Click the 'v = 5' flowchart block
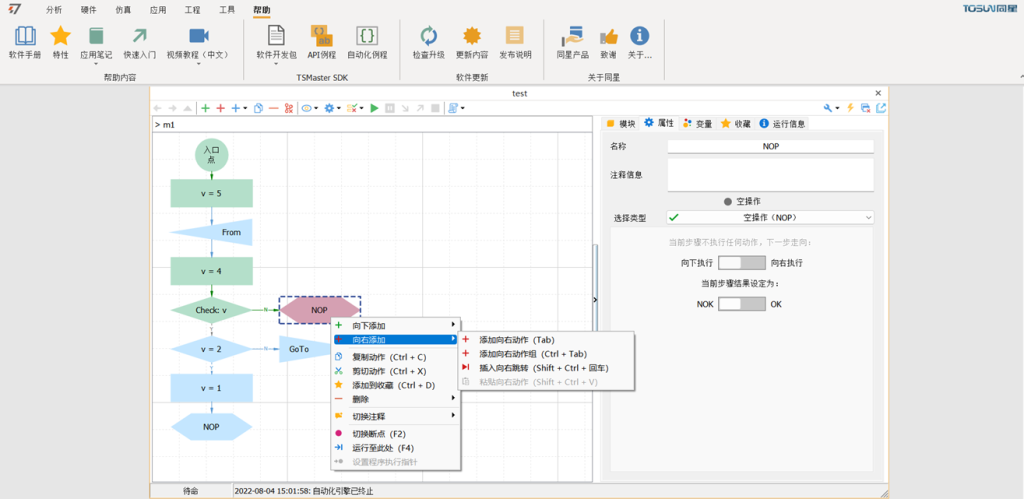The width and height of the screenshot is (1024, 499). coord(211,193)
